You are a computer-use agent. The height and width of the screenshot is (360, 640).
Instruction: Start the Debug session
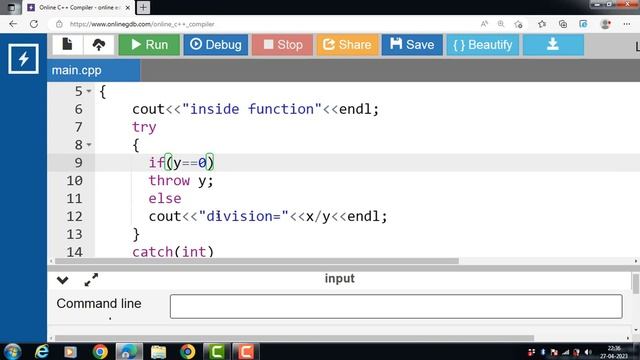(x=216, y=44)
